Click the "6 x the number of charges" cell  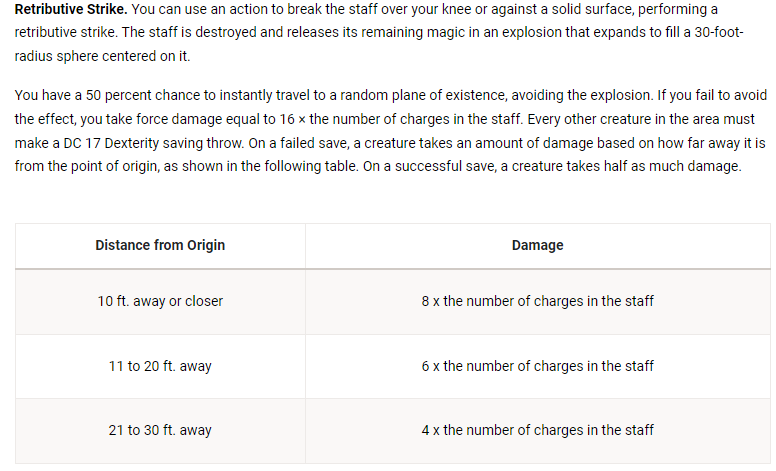[537, 366]
